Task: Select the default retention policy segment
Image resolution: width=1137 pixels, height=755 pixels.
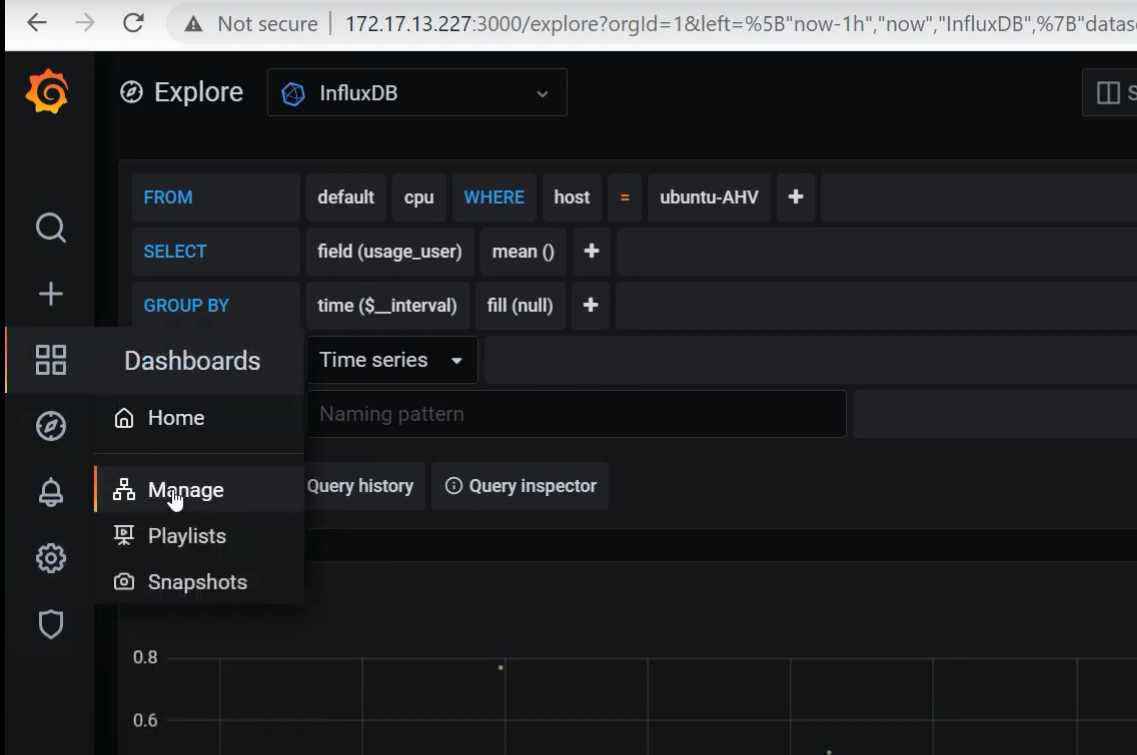Action: [346, 197]
